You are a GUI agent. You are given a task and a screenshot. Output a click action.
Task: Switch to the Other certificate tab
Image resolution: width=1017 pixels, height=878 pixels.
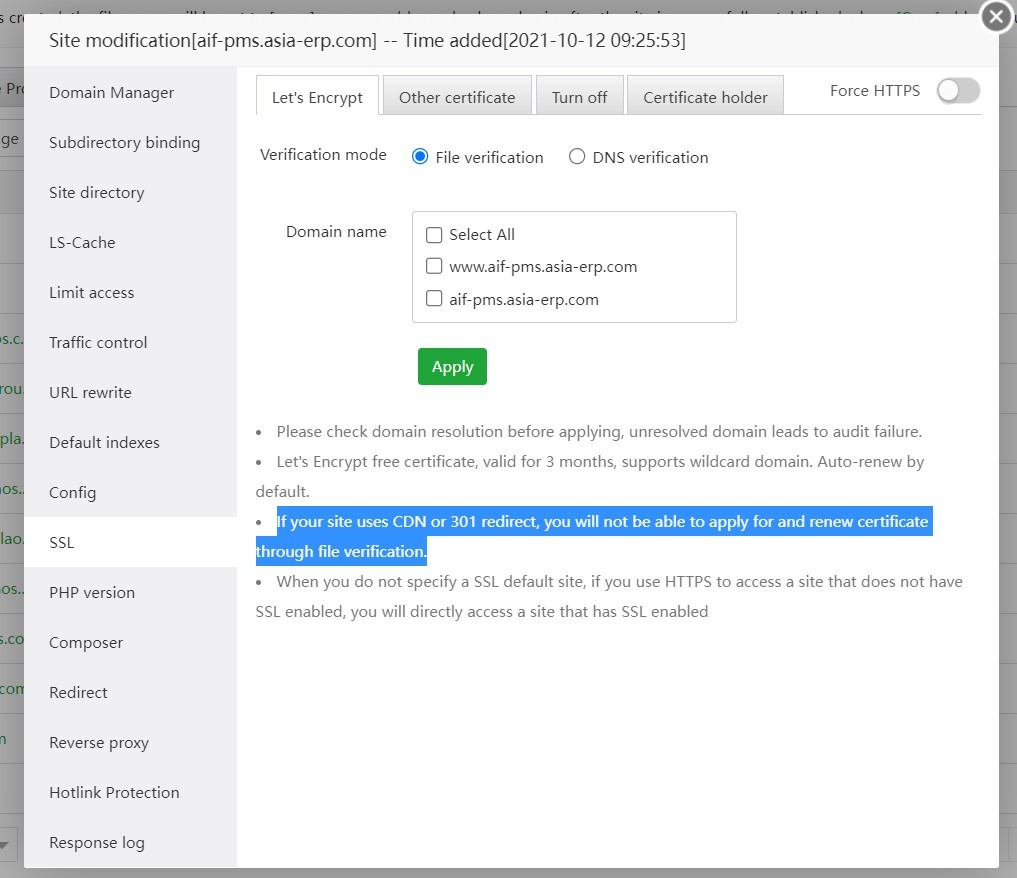pos(457,97)
